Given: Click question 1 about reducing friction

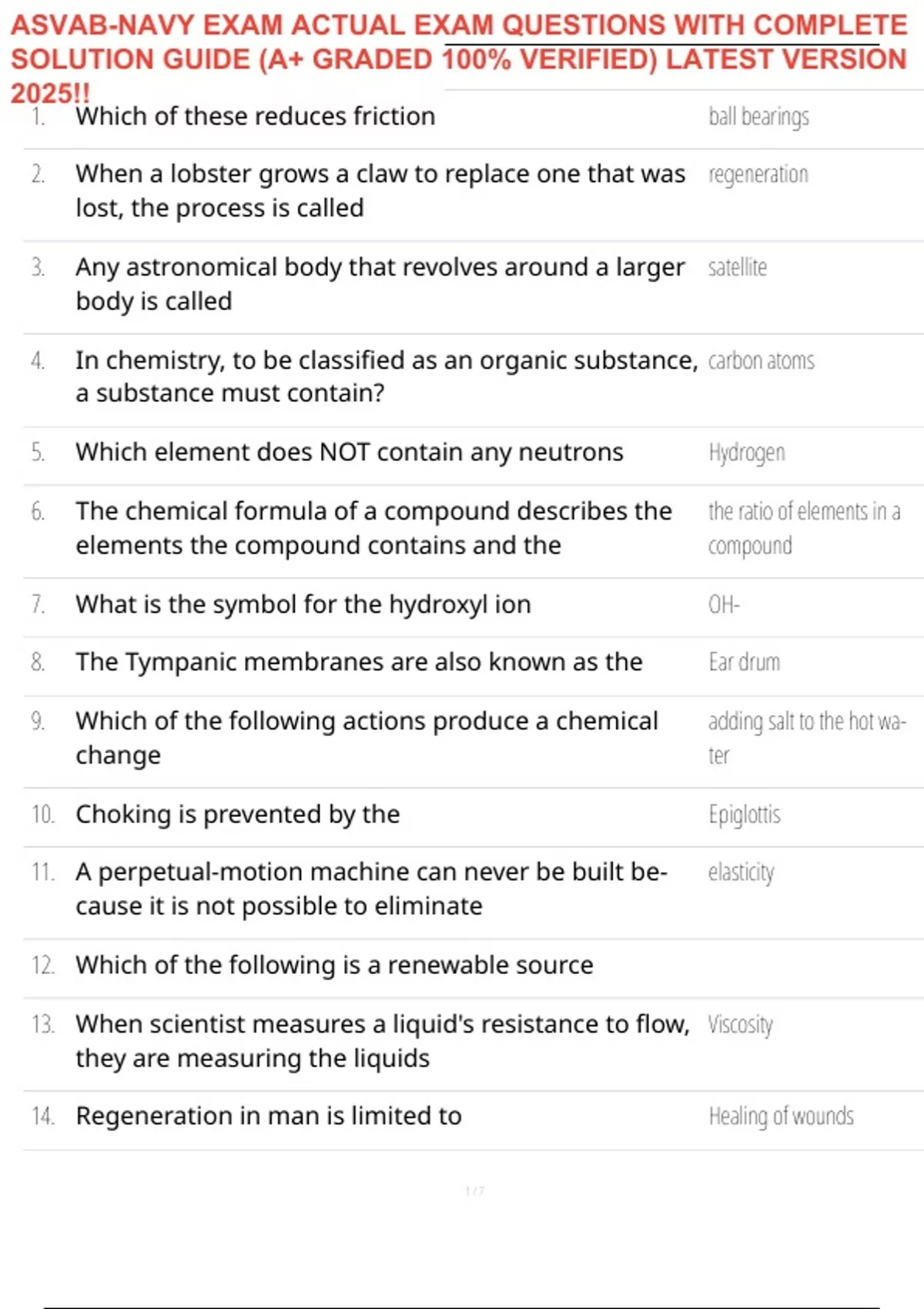Looking at the screenshot, I should coord(255,116).
